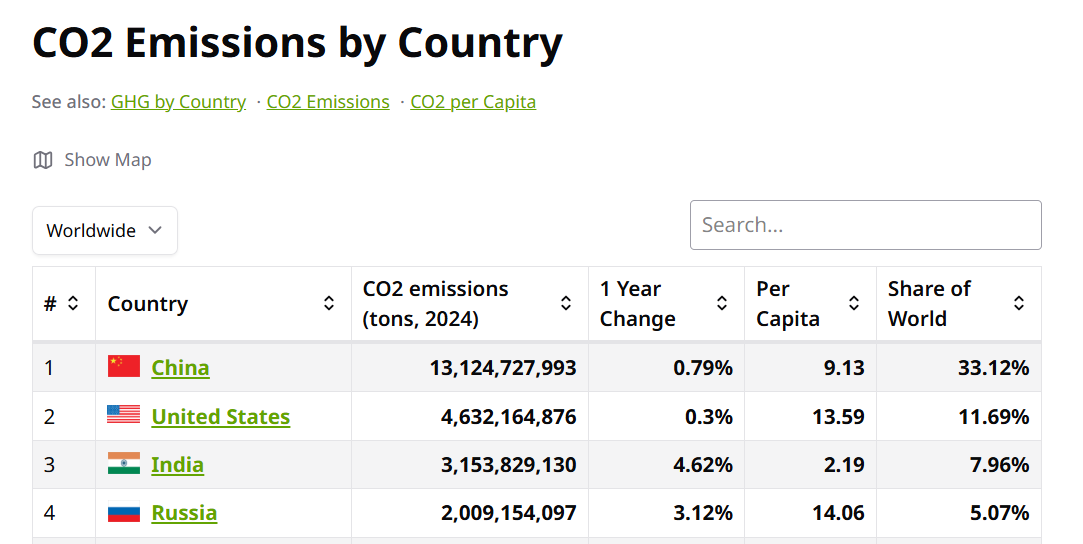The image size is (1083, 544).
Task: Sort Per Capita column arrows
Action: pos(854,303)
